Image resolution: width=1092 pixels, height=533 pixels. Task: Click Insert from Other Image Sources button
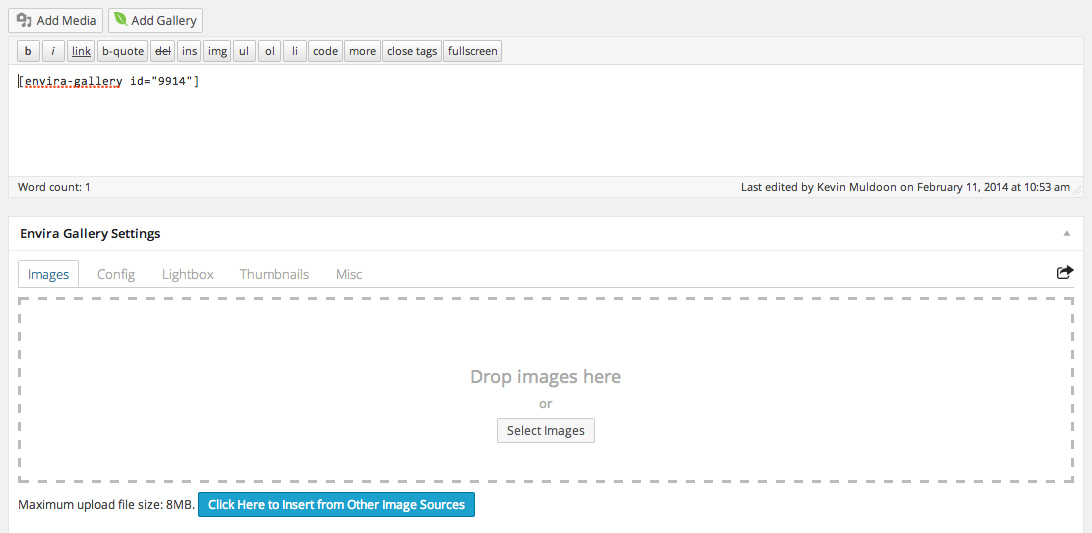click(x=336, y=504)
